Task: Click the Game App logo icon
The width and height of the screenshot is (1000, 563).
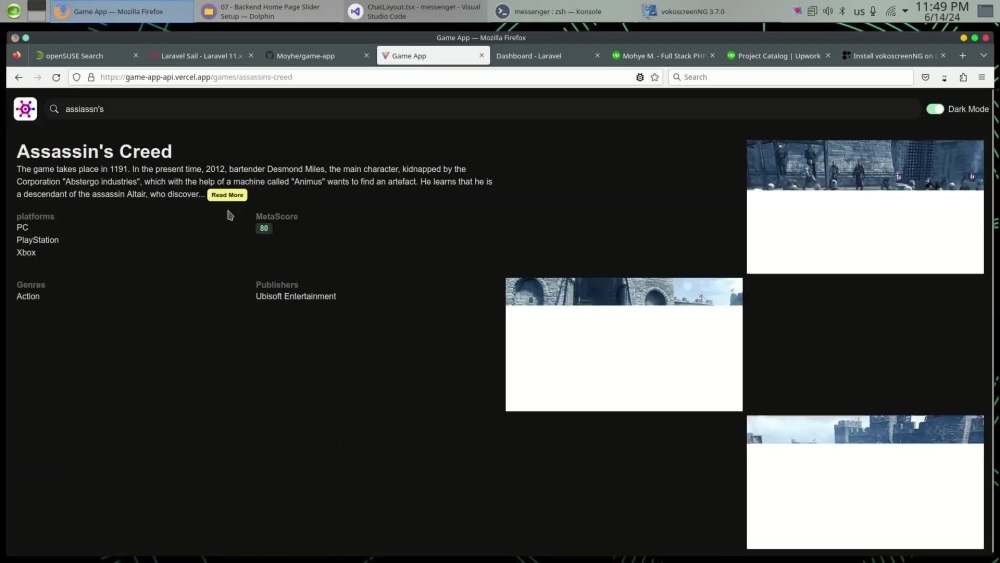Action: pos(26,109)
